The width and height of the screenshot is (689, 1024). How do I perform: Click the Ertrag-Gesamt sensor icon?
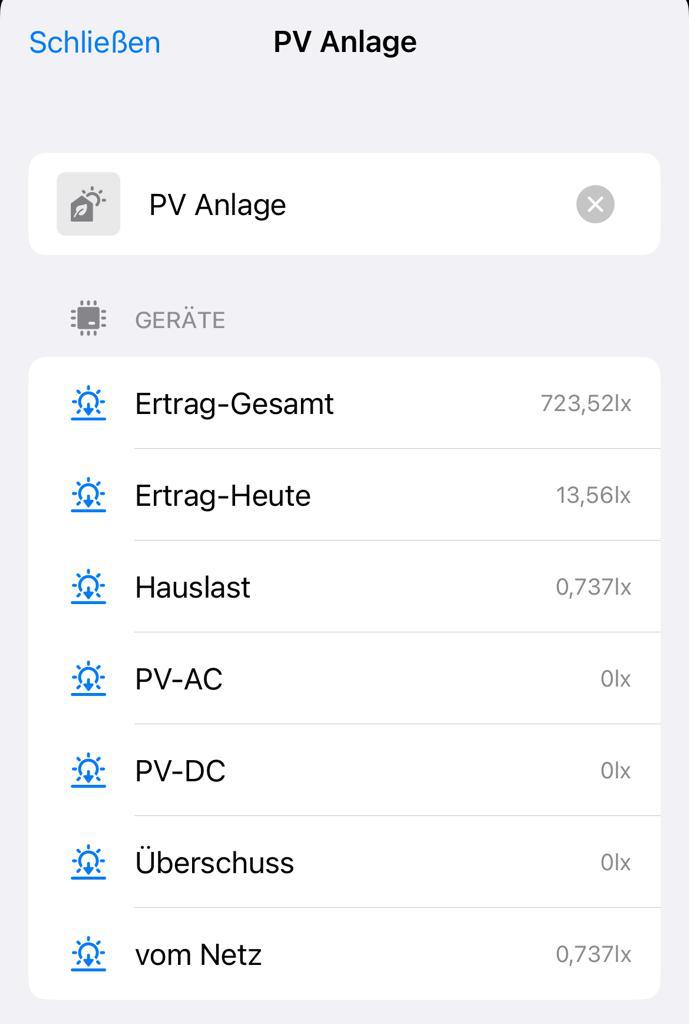[x=89, y=404]
